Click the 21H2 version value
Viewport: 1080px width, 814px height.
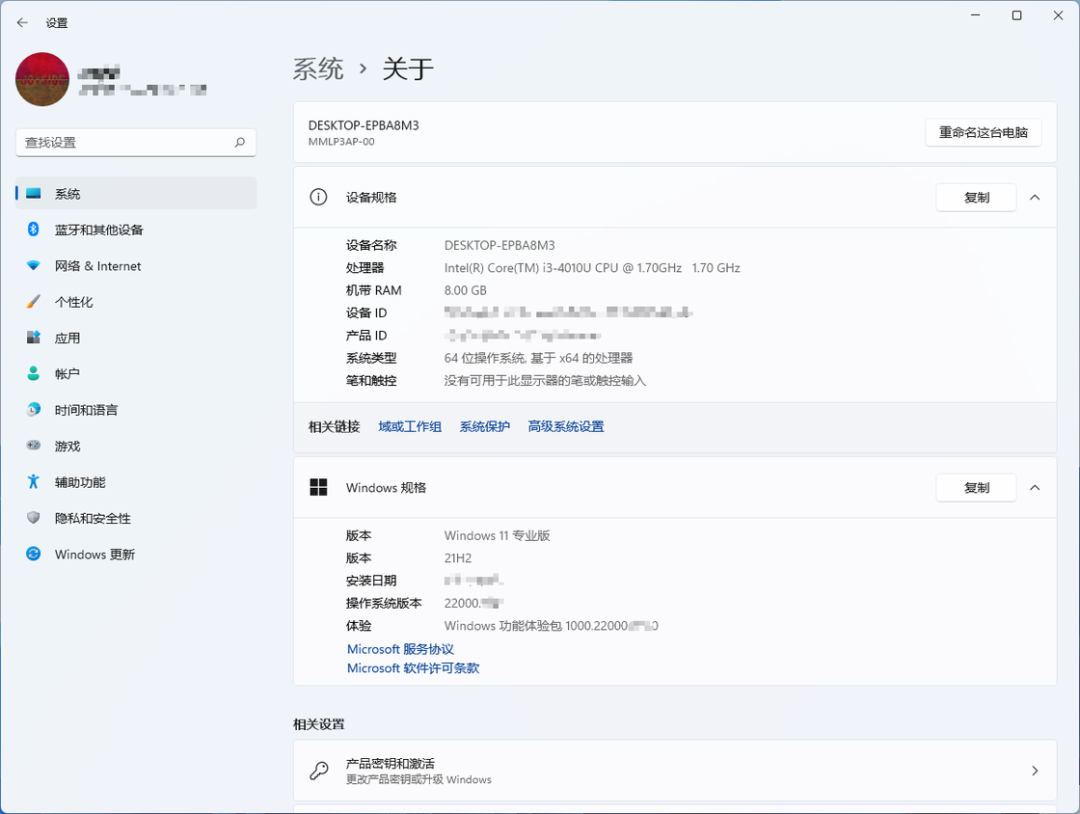tap(458, 558)
